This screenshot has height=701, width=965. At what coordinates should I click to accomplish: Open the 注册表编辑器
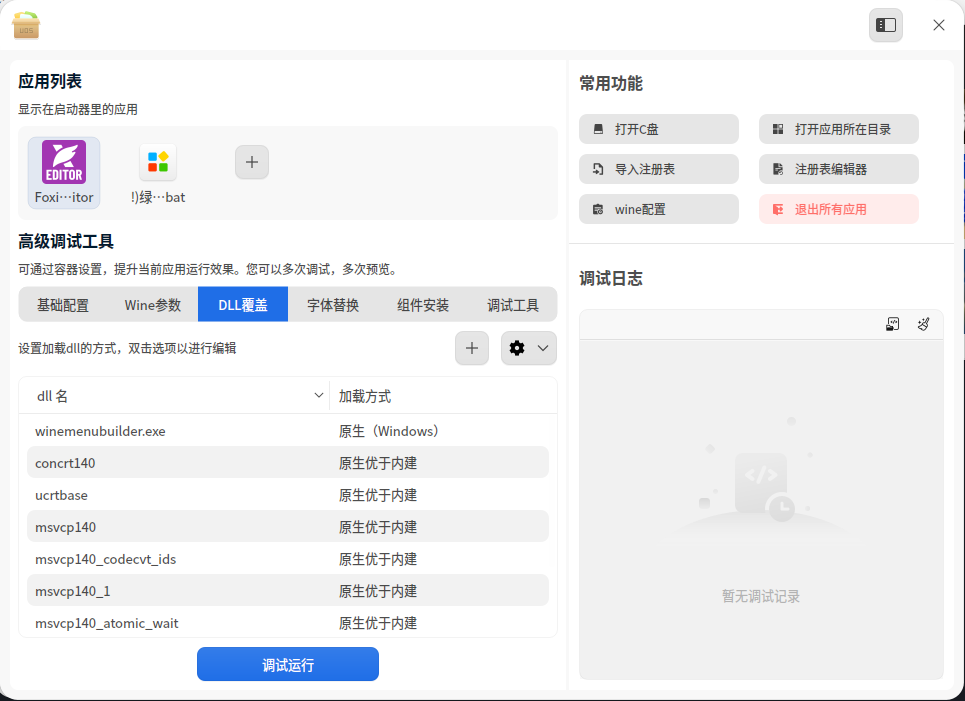point(839,169)
